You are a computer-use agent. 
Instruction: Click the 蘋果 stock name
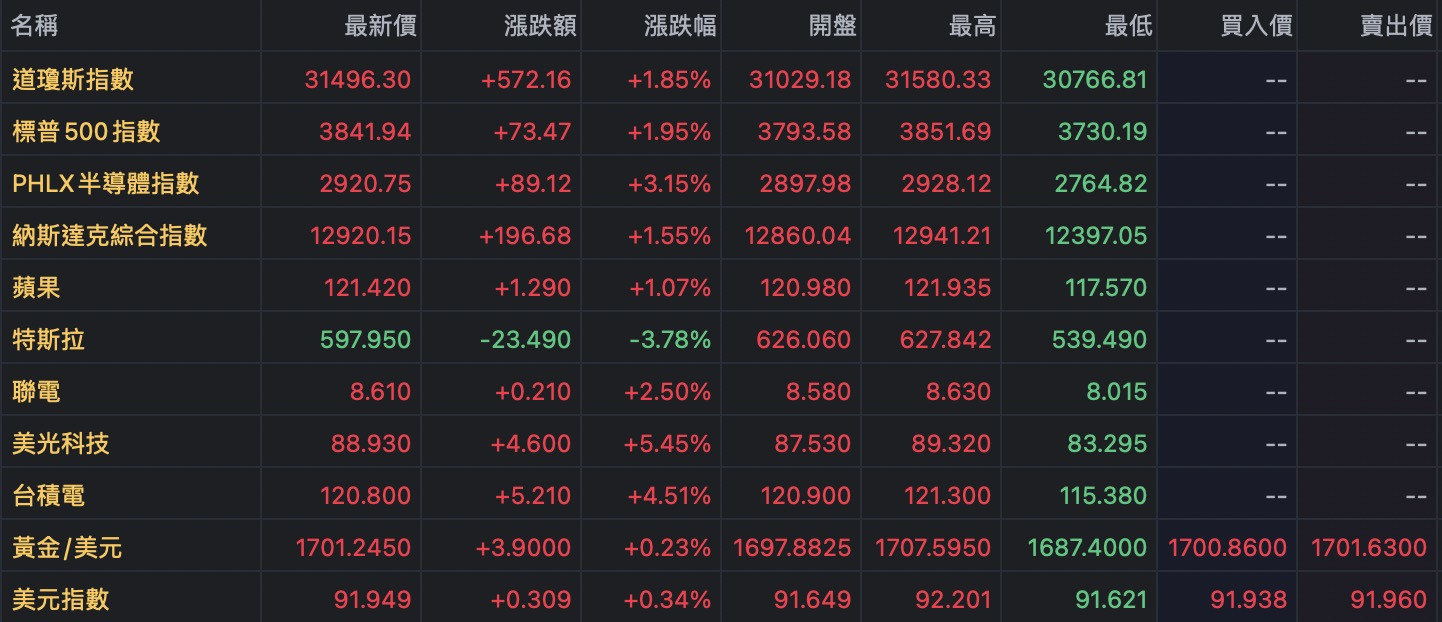click(x=36, y=287)
